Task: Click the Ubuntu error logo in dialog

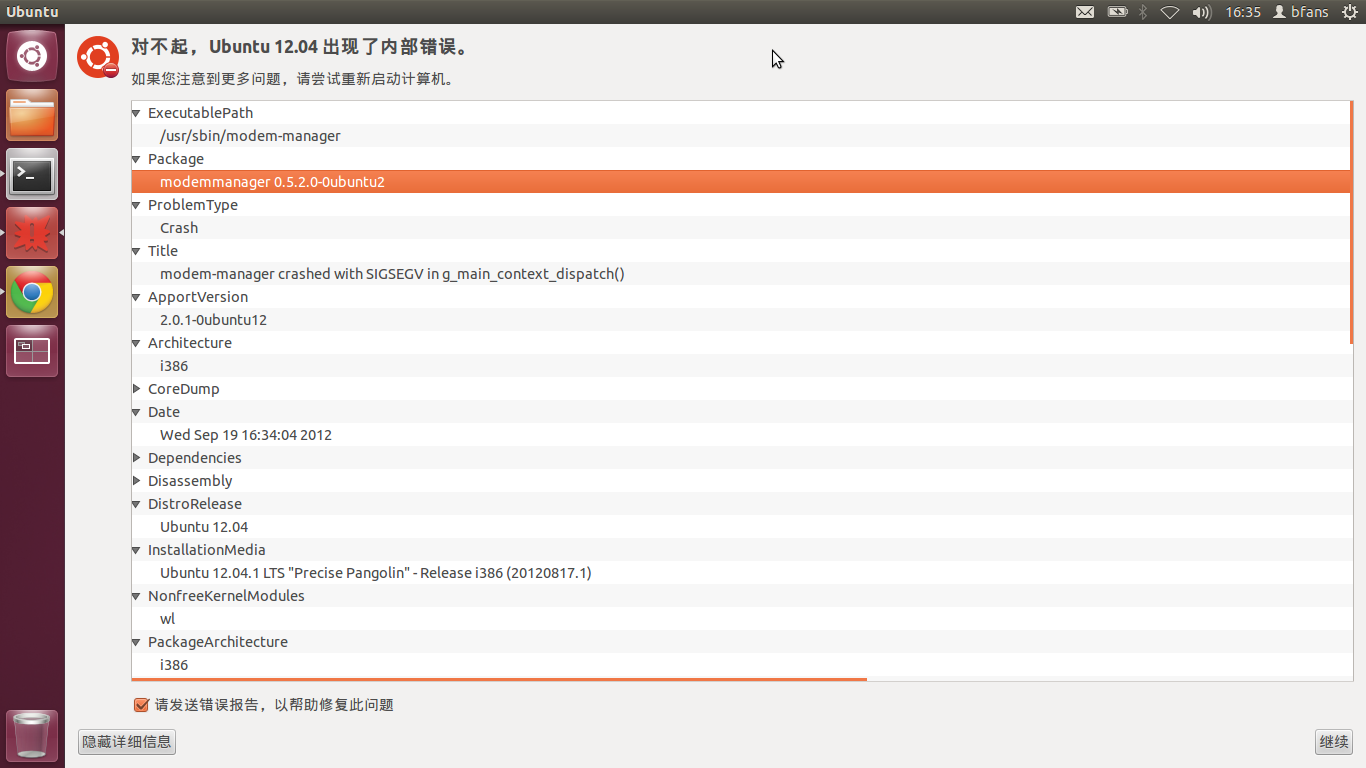Action: (x=98, y=57)
